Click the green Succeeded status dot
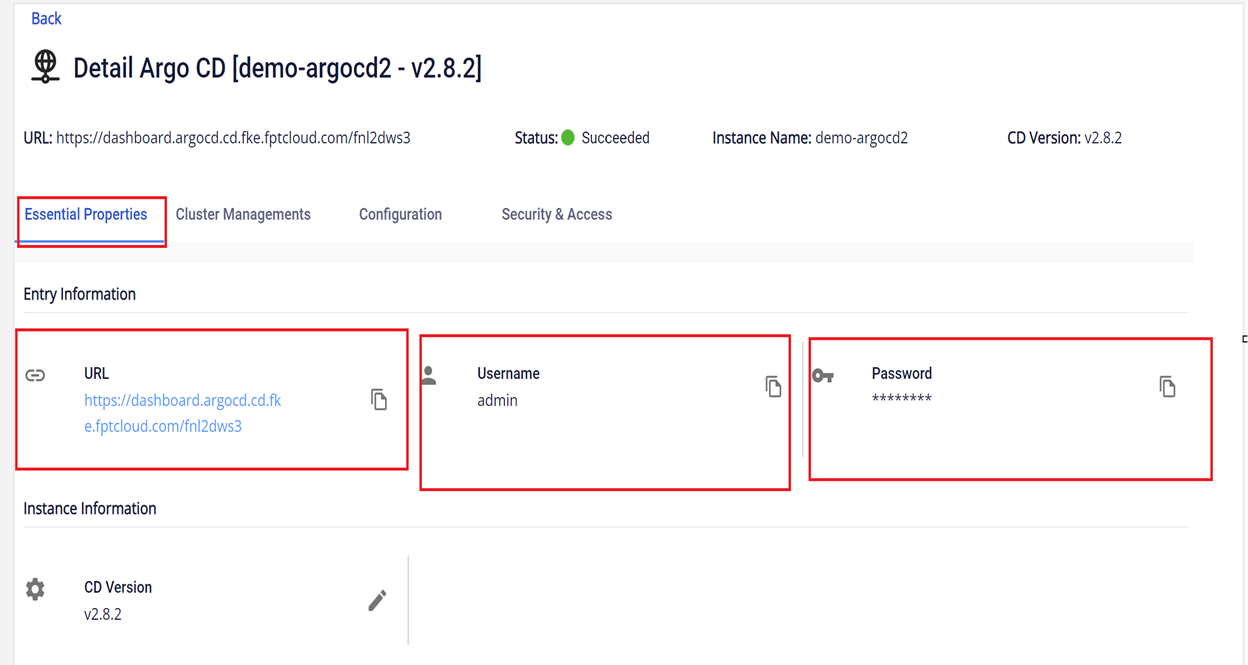 [568, 138]
